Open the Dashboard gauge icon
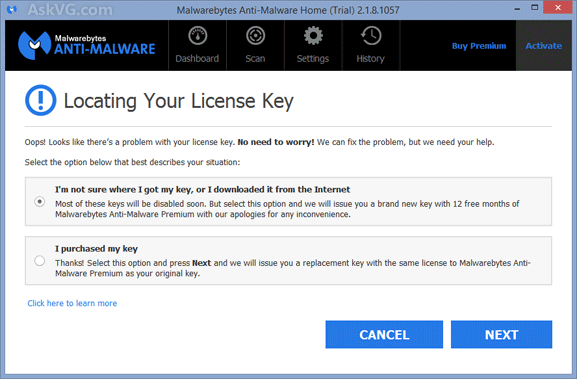 tap(198, 36)
